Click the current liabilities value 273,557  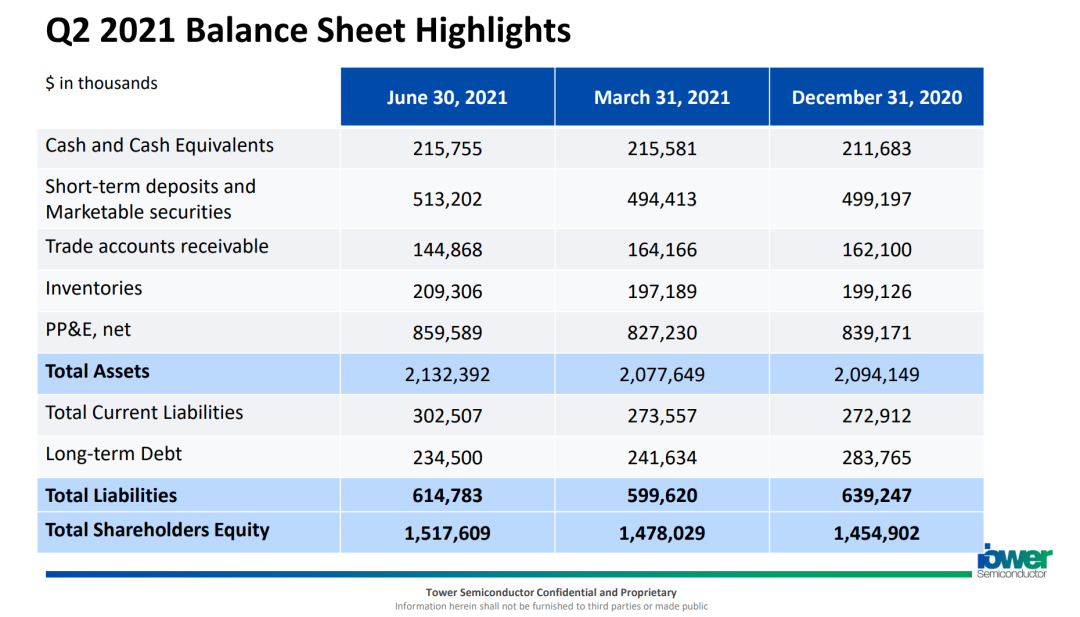[662, 416]
